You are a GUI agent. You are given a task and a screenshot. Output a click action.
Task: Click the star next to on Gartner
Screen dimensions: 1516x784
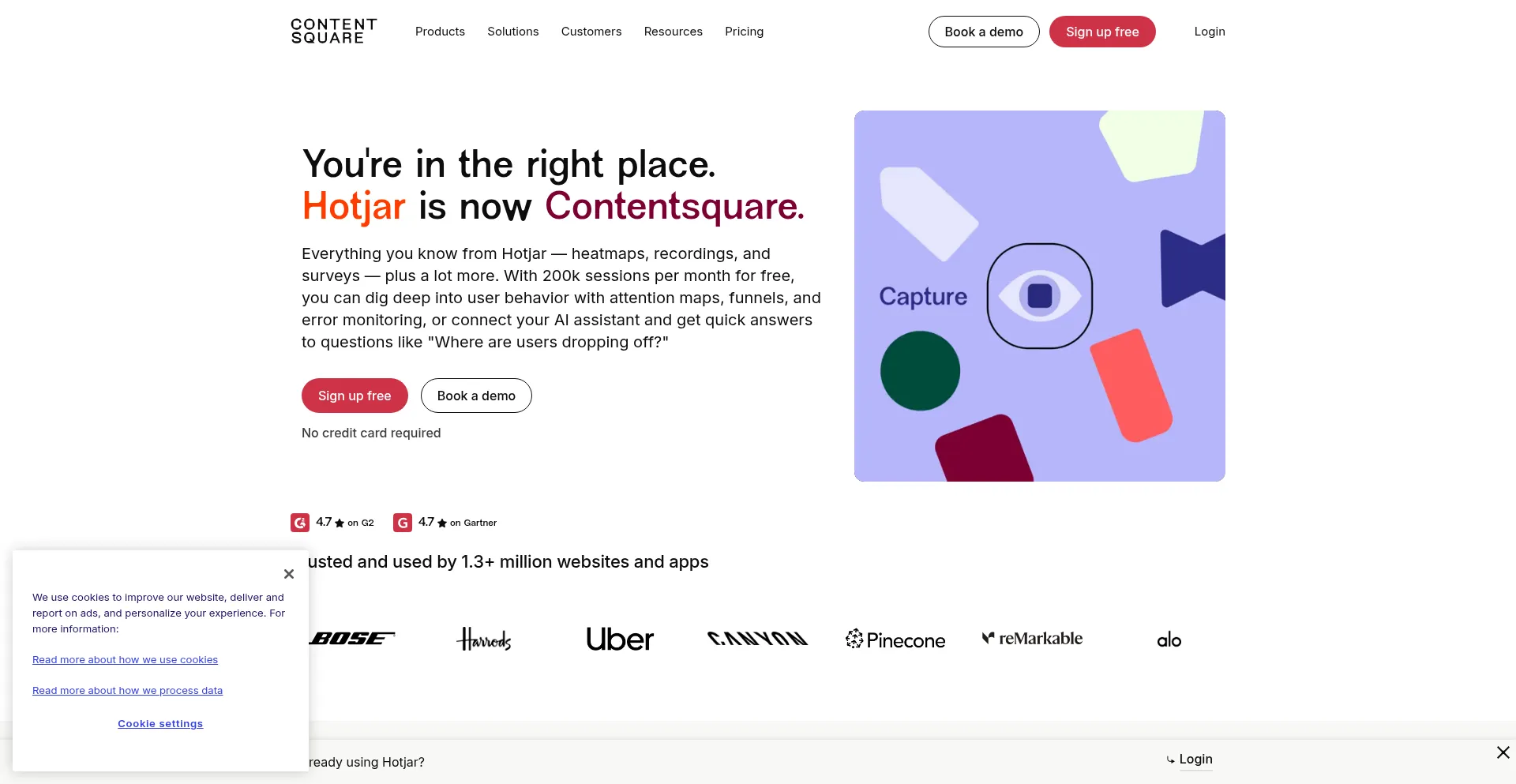pos(442,523)
